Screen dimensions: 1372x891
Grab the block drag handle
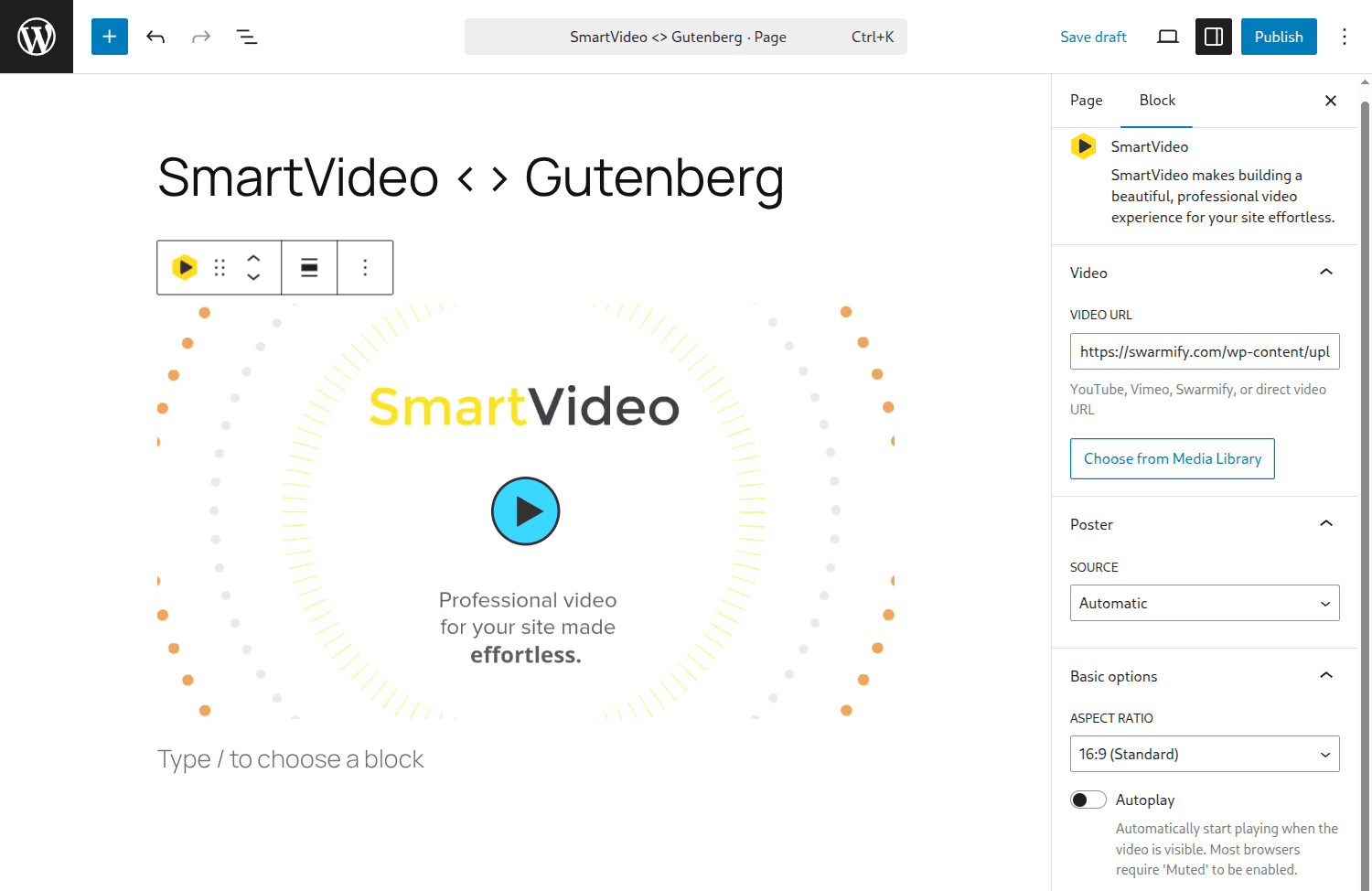[219, 267]
